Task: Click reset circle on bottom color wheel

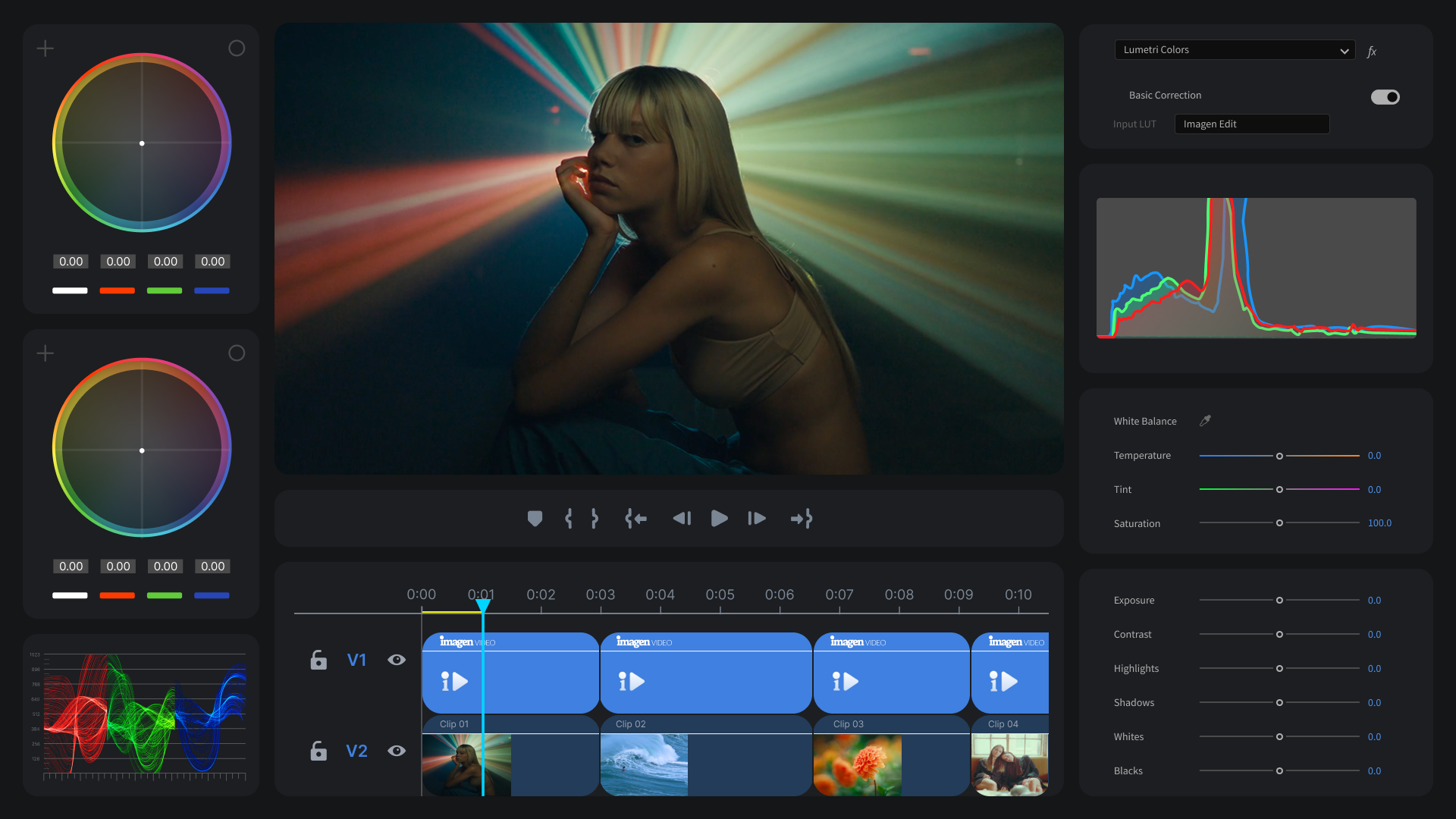Action: (x=237, y=353)
